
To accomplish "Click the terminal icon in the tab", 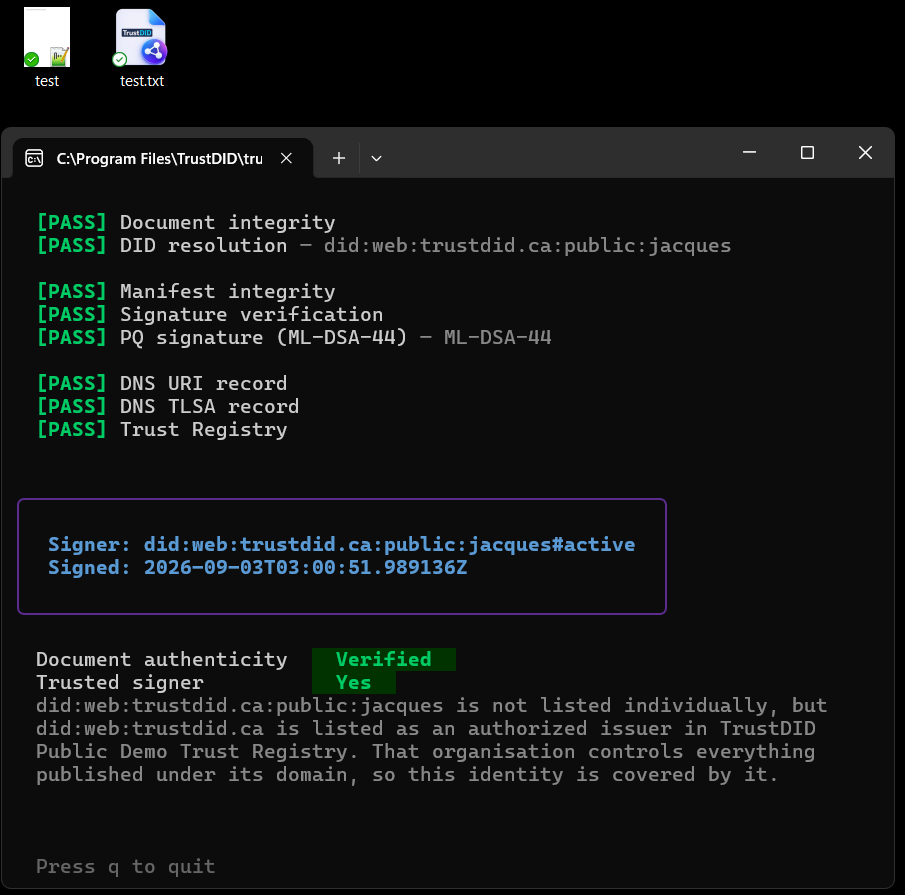I will [x=34, y=158].
